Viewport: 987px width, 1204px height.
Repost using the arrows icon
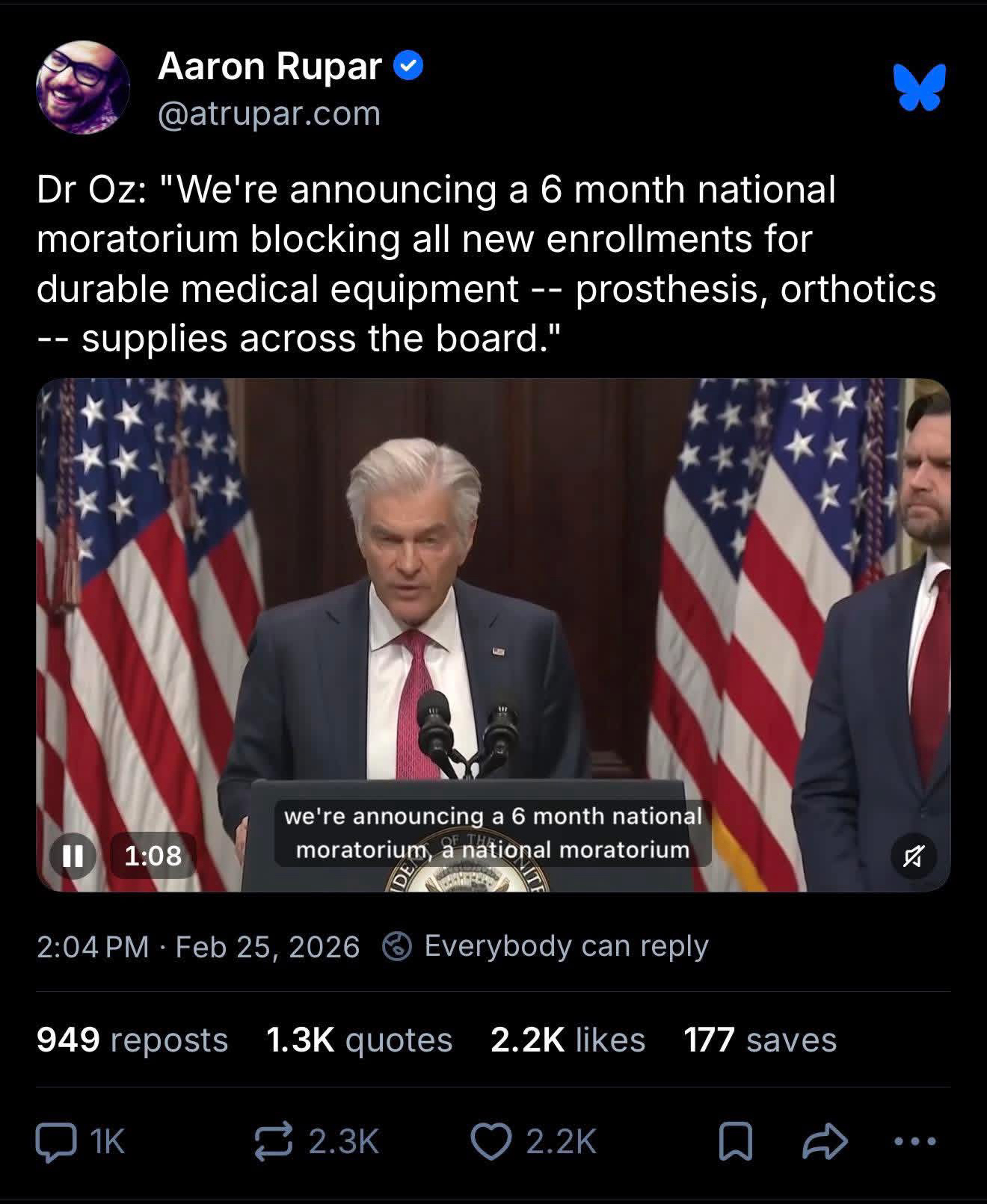tap(274, 1141)
